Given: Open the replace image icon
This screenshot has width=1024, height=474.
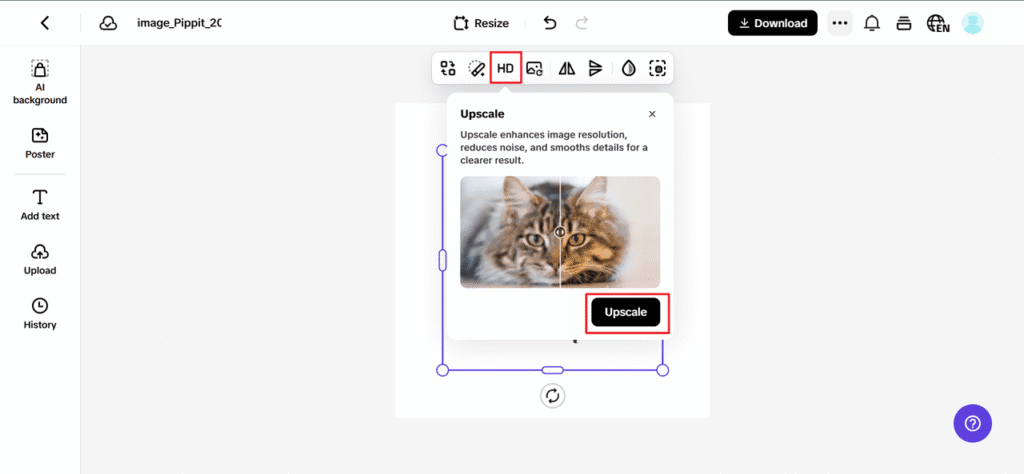Looking at the screenshot, I should coord(535,68).
